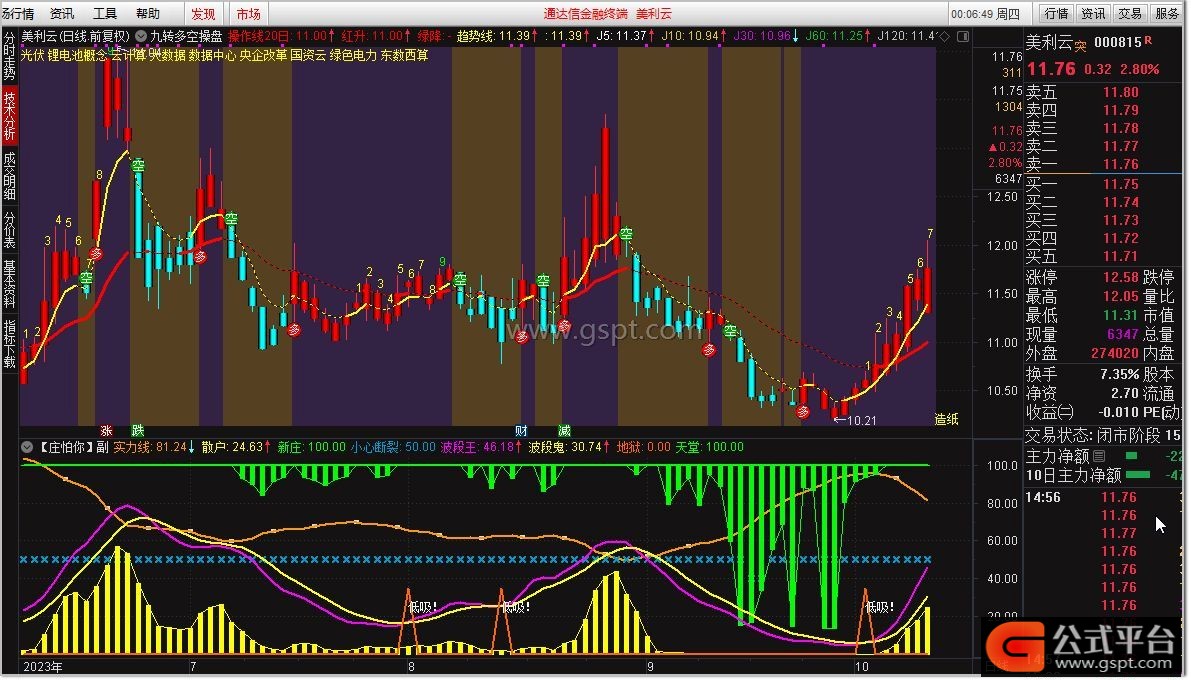Open the 工具 menu
This screenshot has height=680, width=1191.
tap(105, 14)
